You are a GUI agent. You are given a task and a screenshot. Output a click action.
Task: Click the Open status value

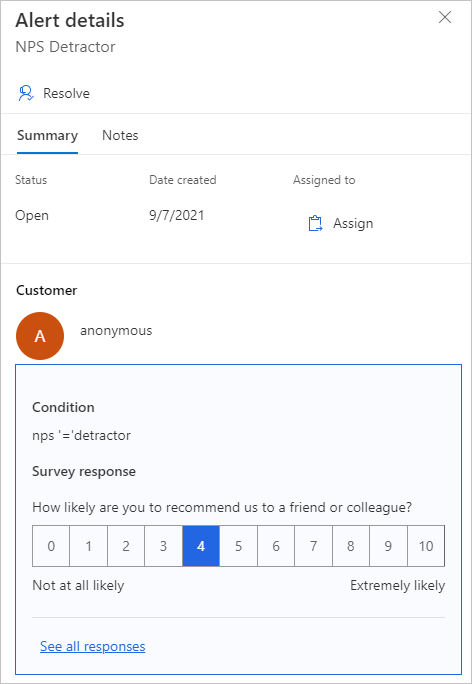pyautogui.click(x=32, y=216)
